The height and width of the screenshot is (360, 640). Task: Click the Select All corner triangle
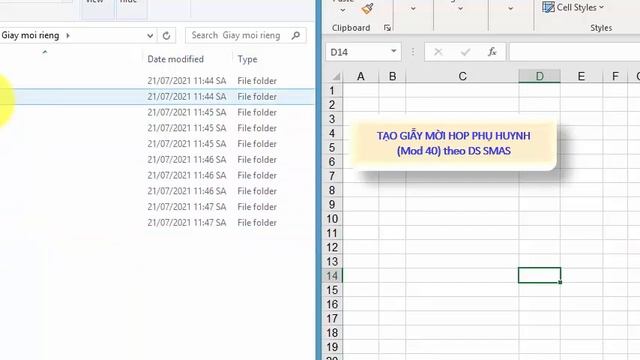coord(336,76)
